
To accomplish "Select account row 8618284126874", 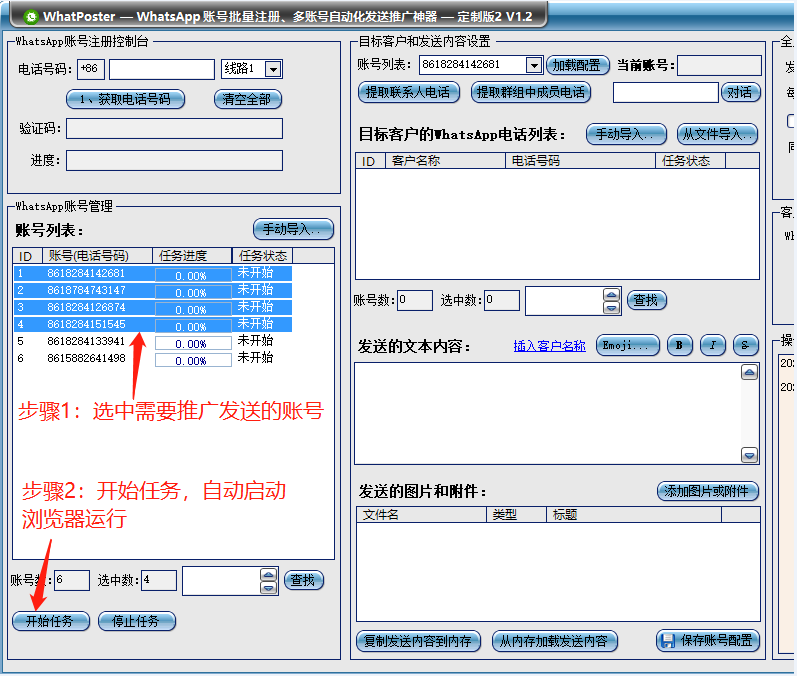I will tap(153, 307).
